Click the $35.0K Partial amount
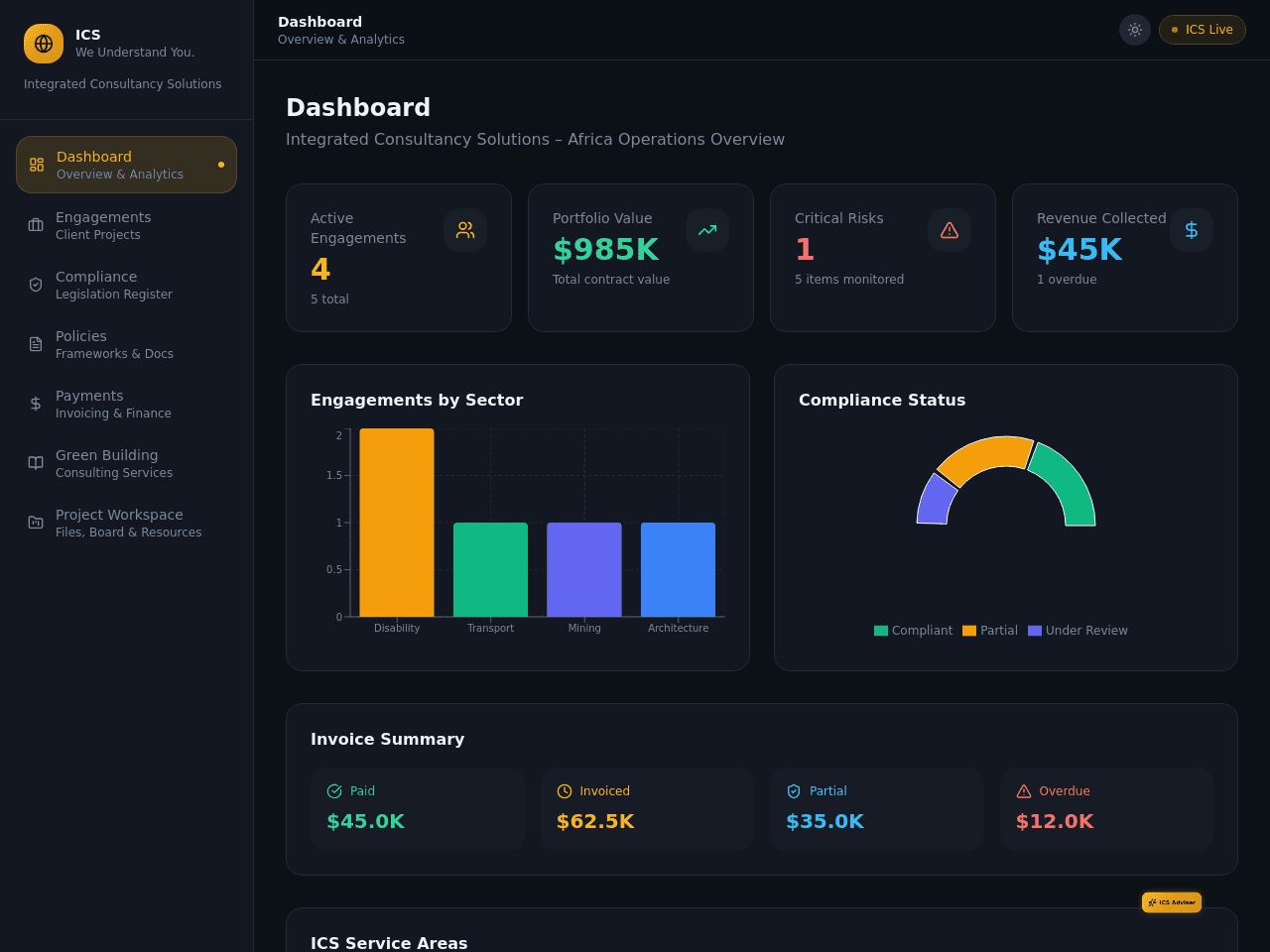The image size is (1270, 952). (x=825, y=821)
